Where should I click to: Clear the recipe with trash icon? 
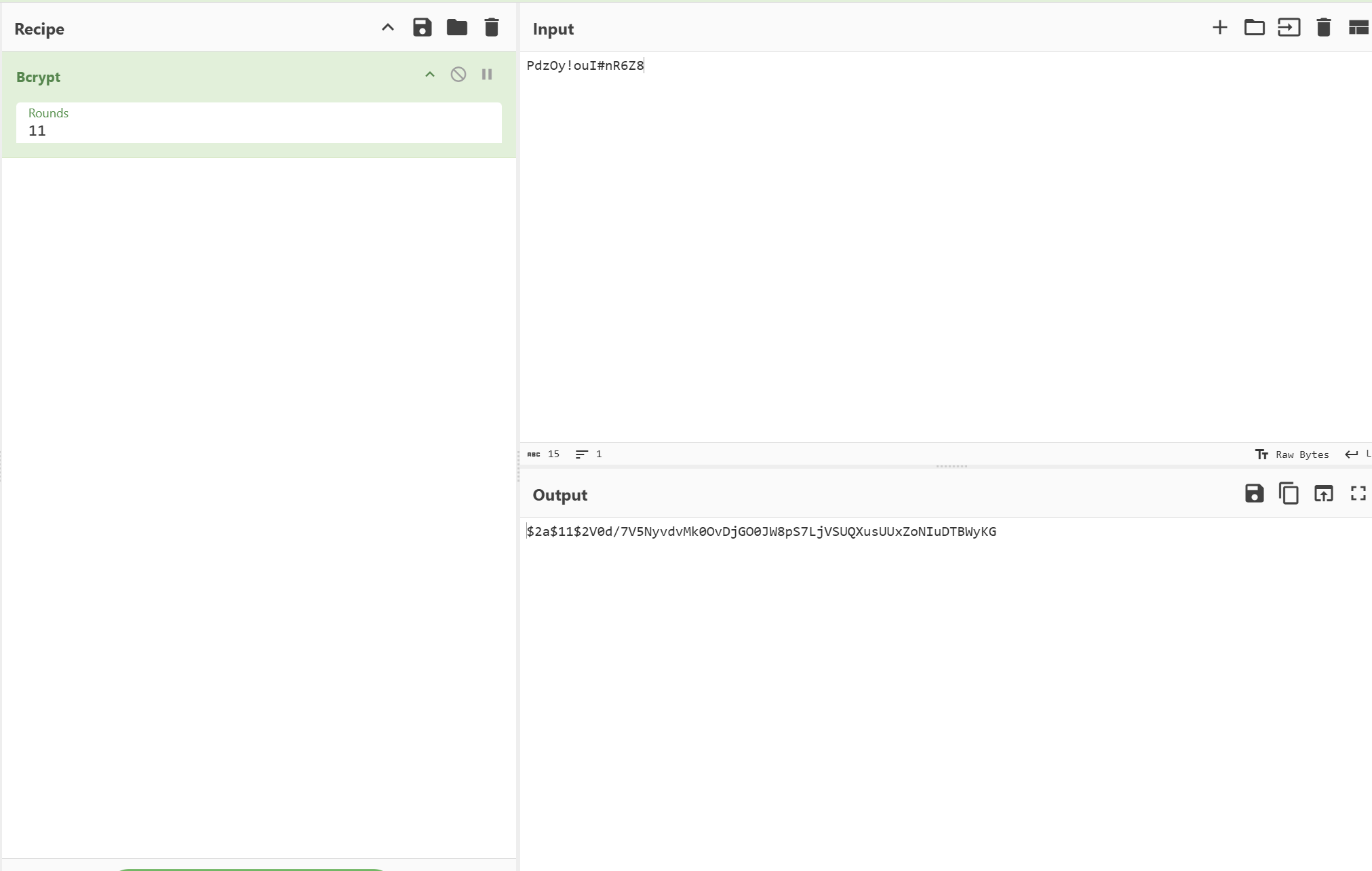492,28
